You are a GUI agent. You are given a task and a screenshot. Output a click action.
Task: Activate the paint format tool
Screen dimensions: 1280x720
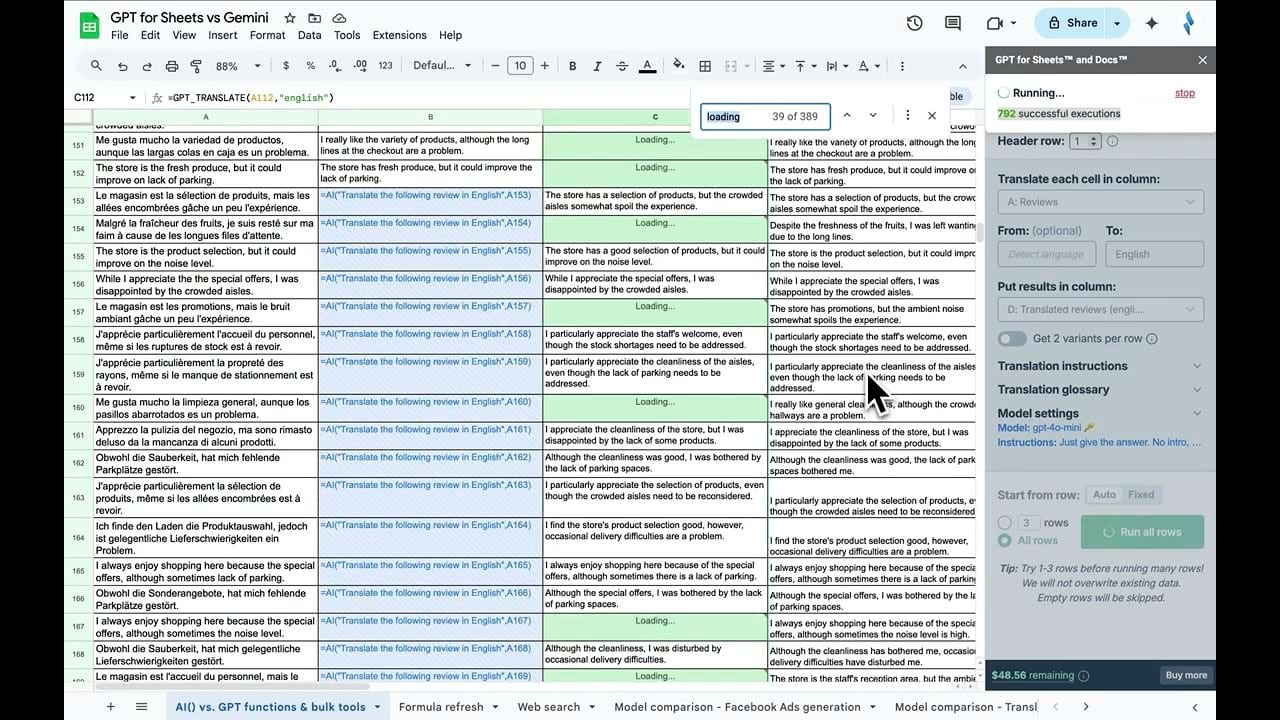[196, 66]
